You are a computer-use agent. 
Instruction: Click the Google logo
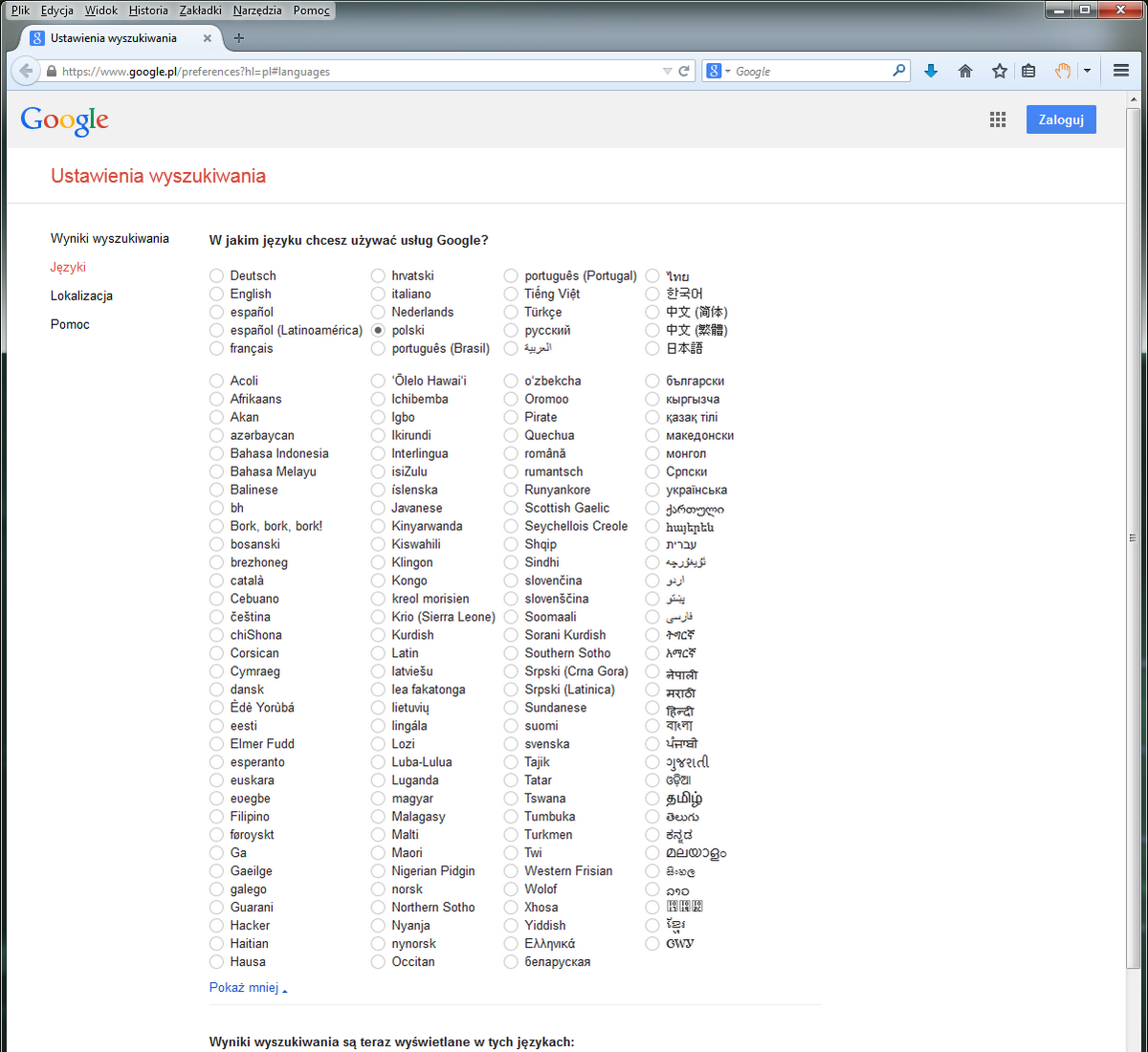[65, 121]
